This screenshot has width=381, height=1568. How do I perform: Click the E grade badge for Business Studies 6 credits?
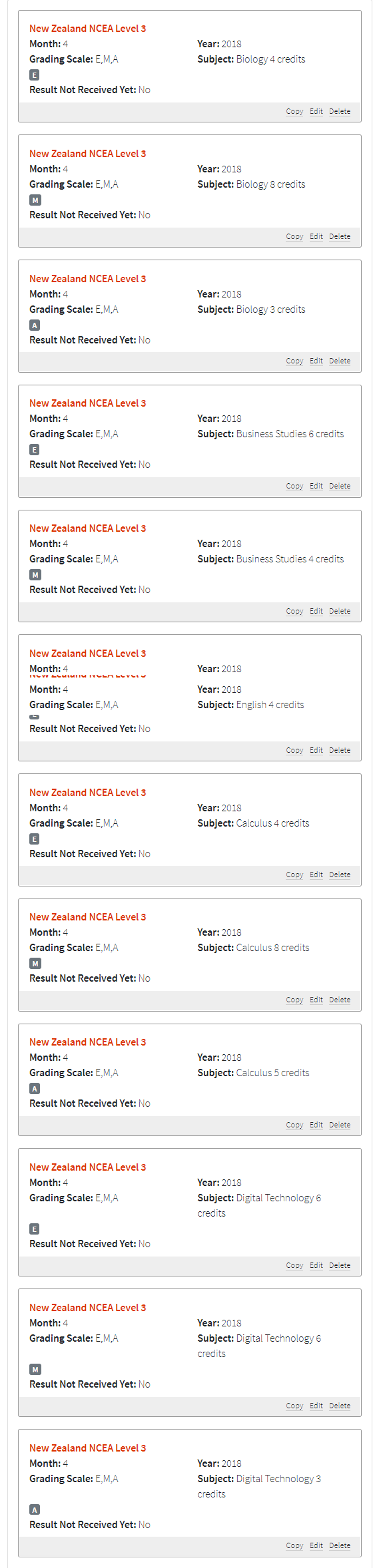point(34,450)
